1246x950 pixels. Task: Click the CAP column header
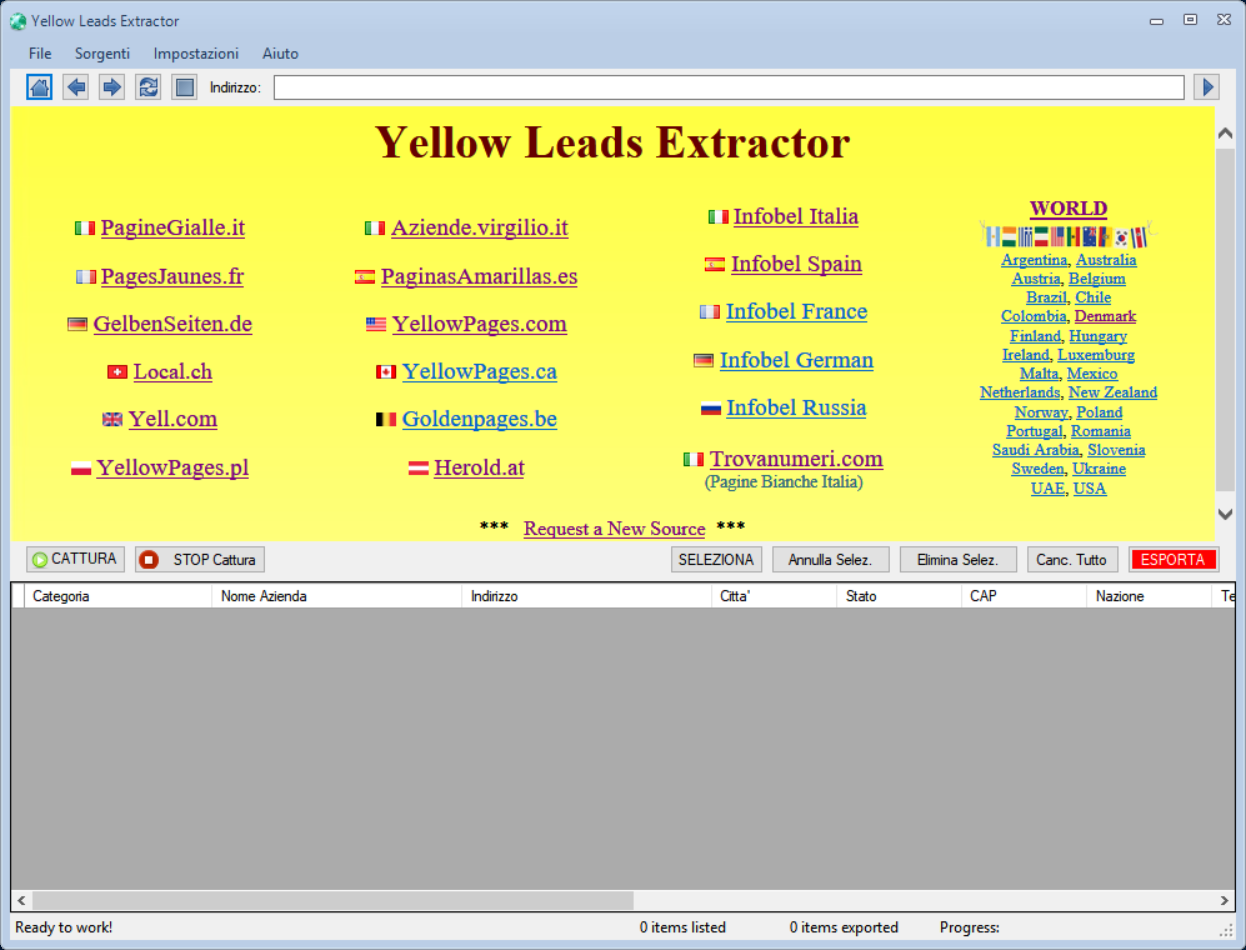point(1024,596)
